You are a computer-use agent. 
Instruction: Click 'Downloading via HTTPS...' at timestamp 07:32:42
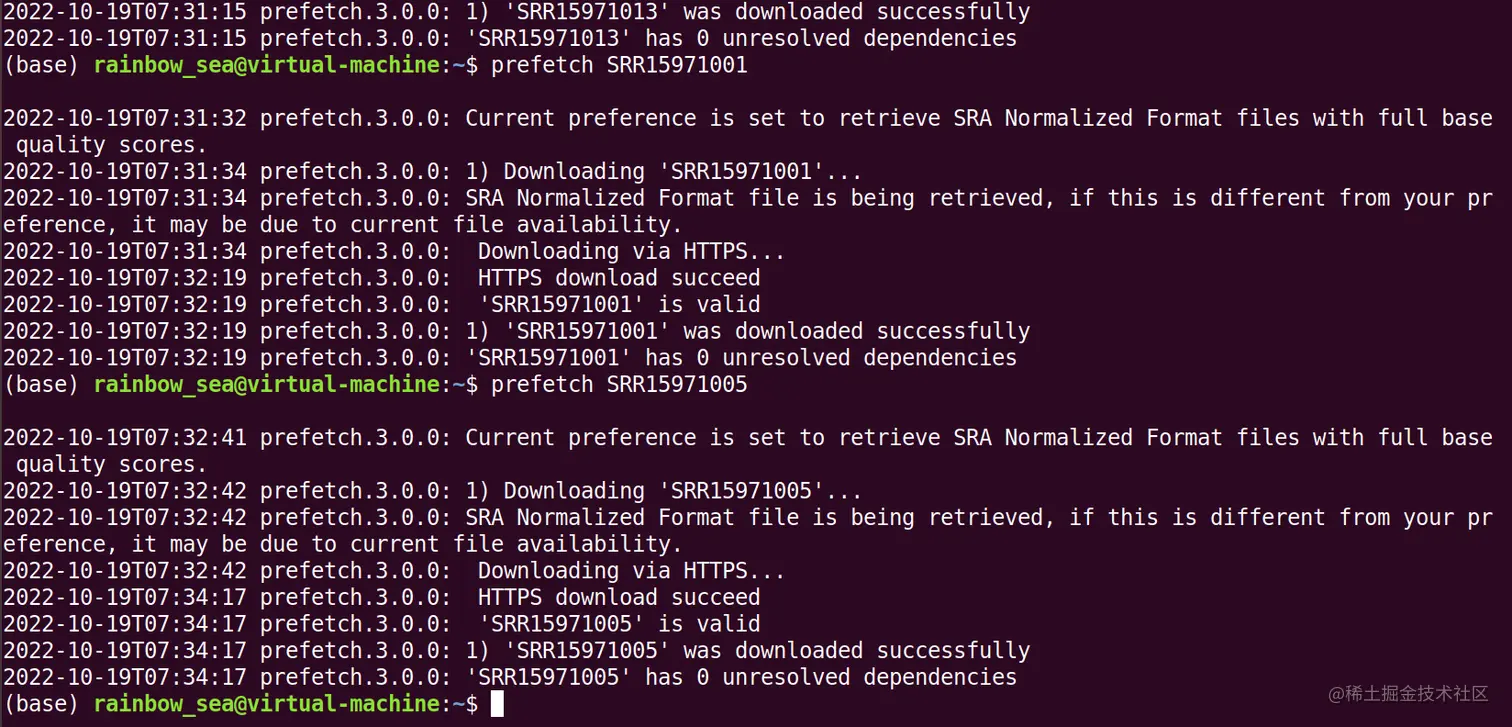[x=631, y=570]
